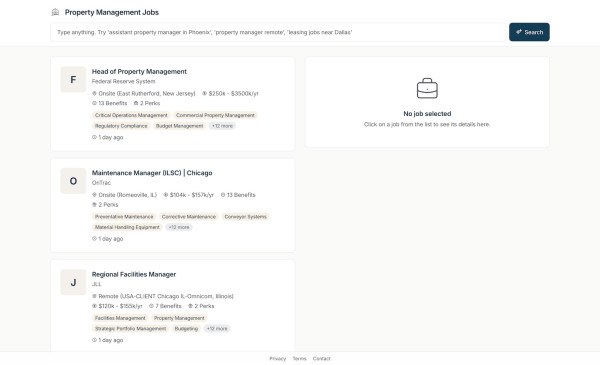
Task: Click location pin icon for East Rutherford job
Action: pos(95,93)
